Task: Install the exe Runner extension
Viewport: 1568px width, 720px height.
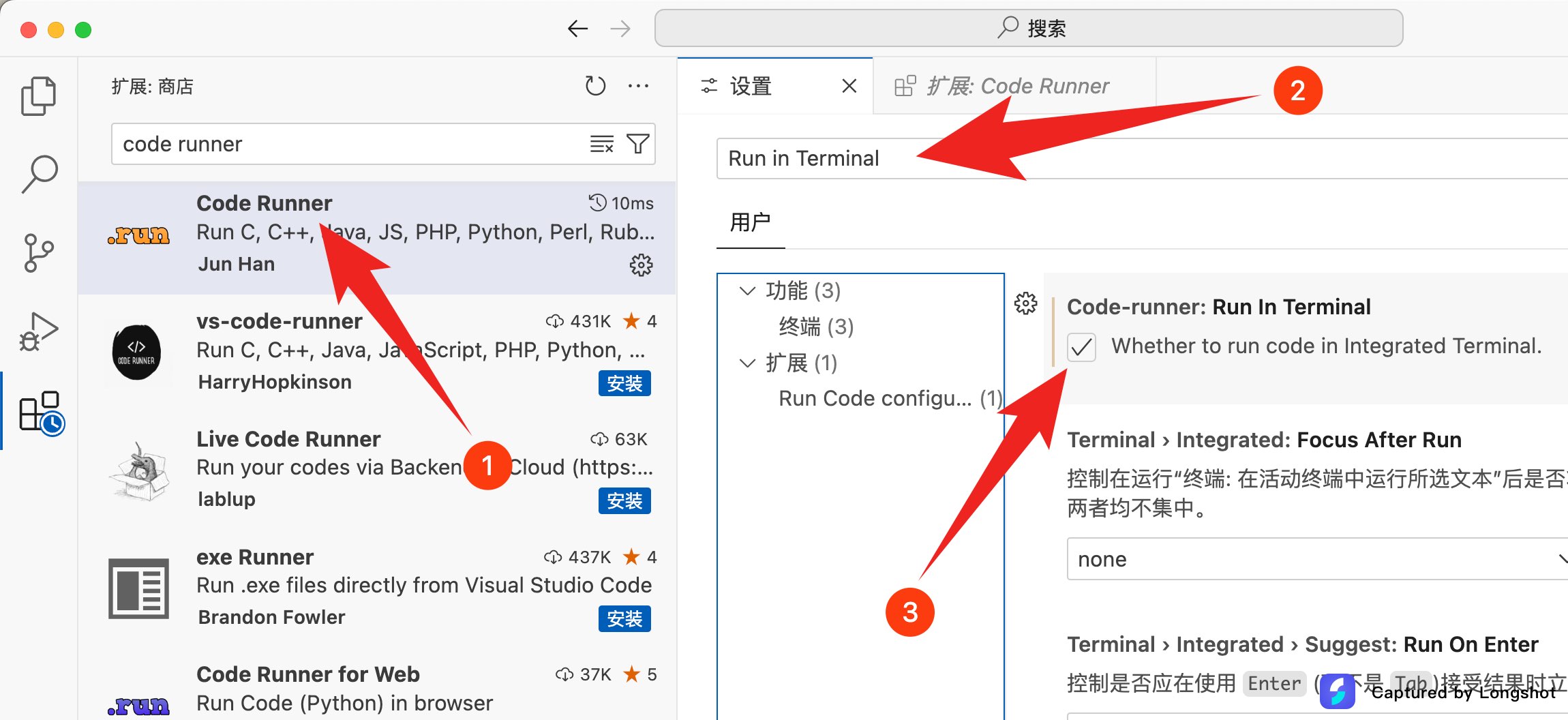Action: (x=624, y=618)
